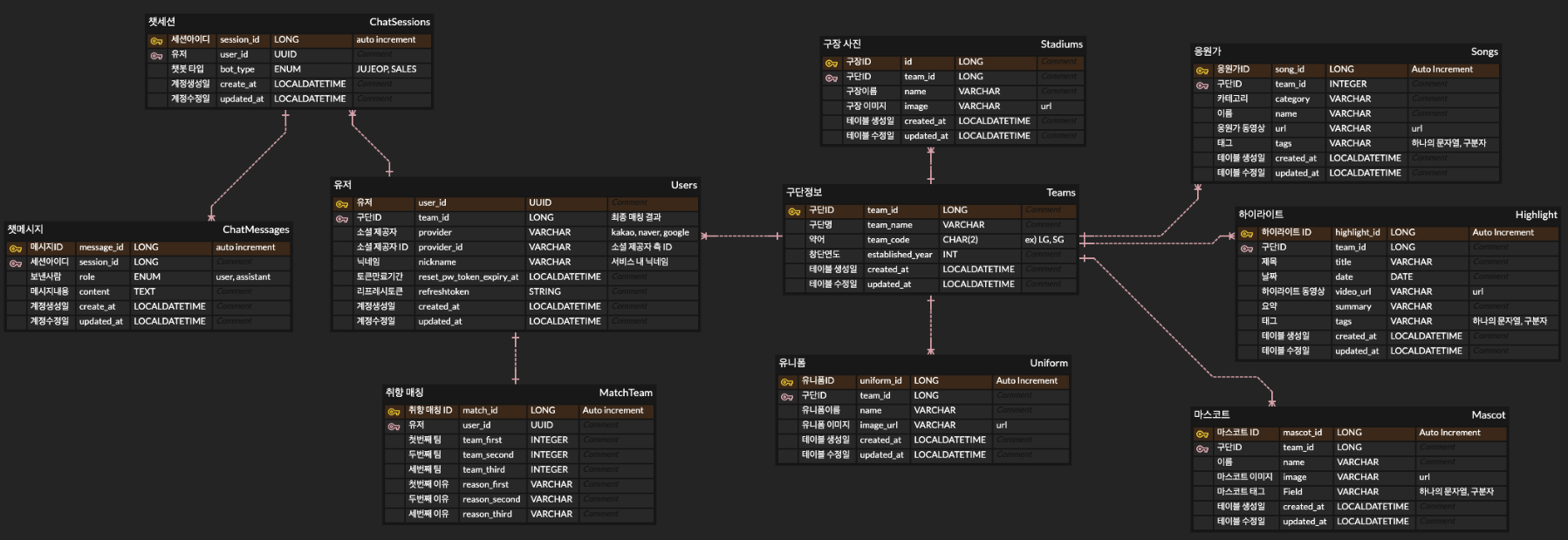Select the established_year column in Teams

[x=899, y=255]
